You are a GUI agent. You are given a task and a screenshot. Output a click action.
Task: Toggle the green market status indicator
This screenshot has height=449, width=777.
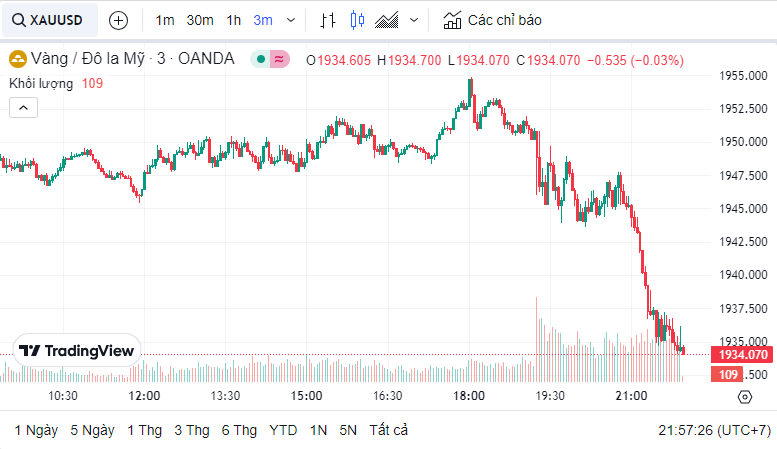[260, 59]
